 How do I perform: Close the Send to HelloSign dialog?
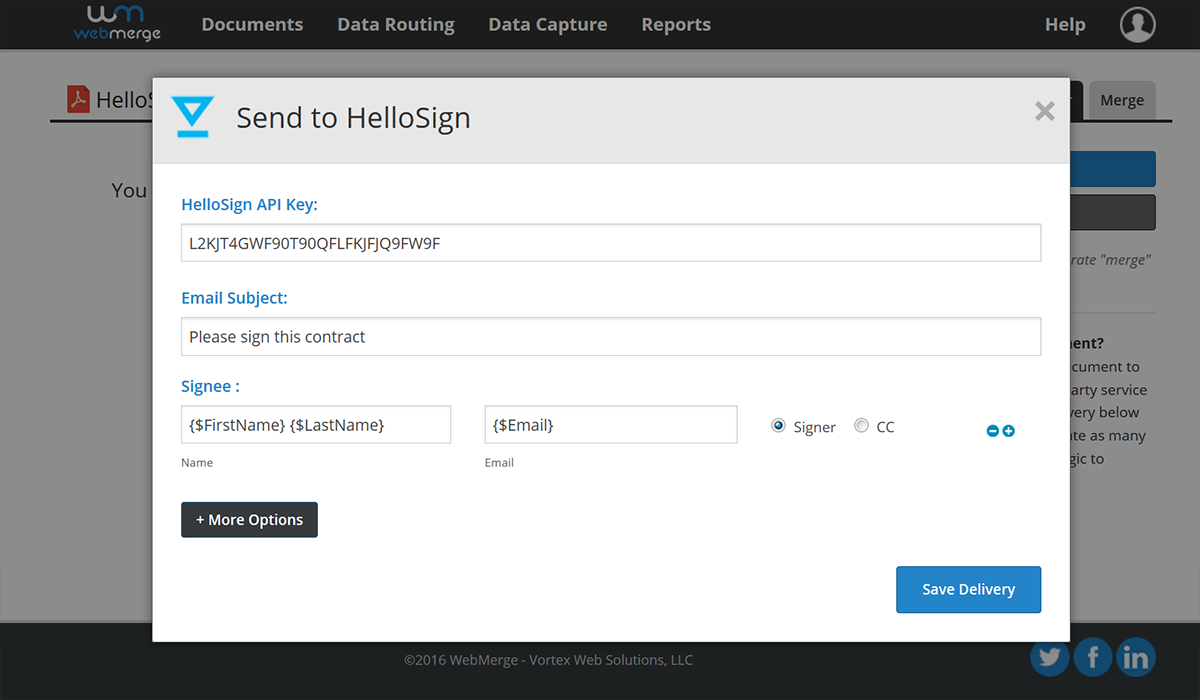tap(1045, 111)
